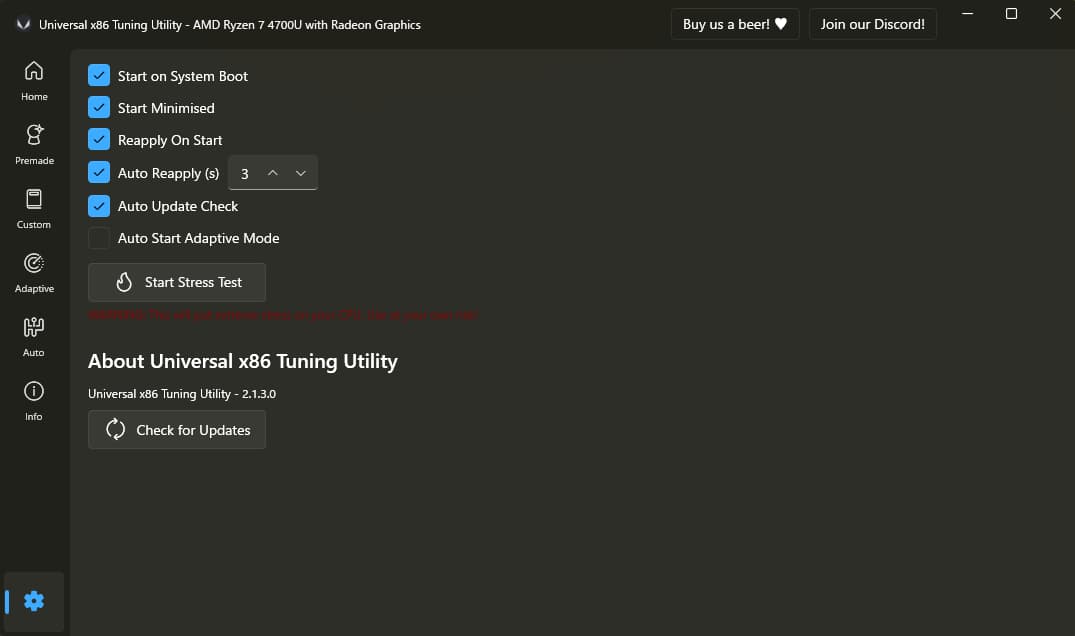Turn off Auto Update Check
The width and height of the screenshot is (1075, 636).
tap(99, 206)
